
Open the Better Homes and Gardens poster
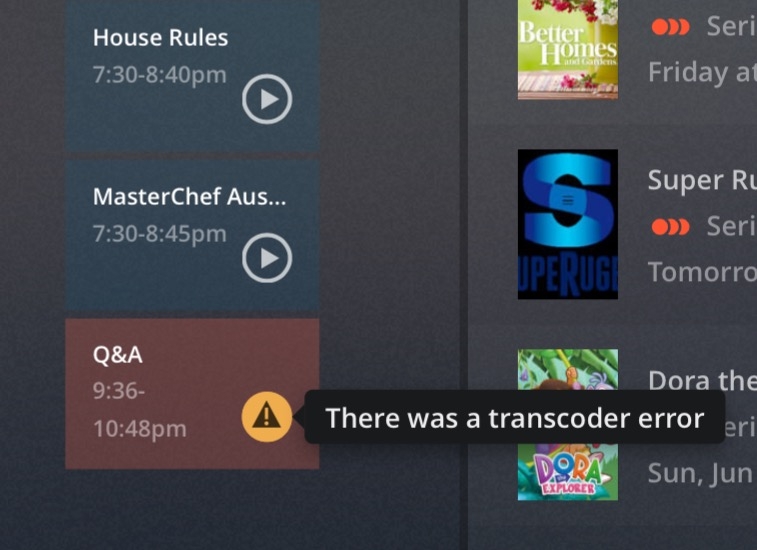tap(568, 49)
